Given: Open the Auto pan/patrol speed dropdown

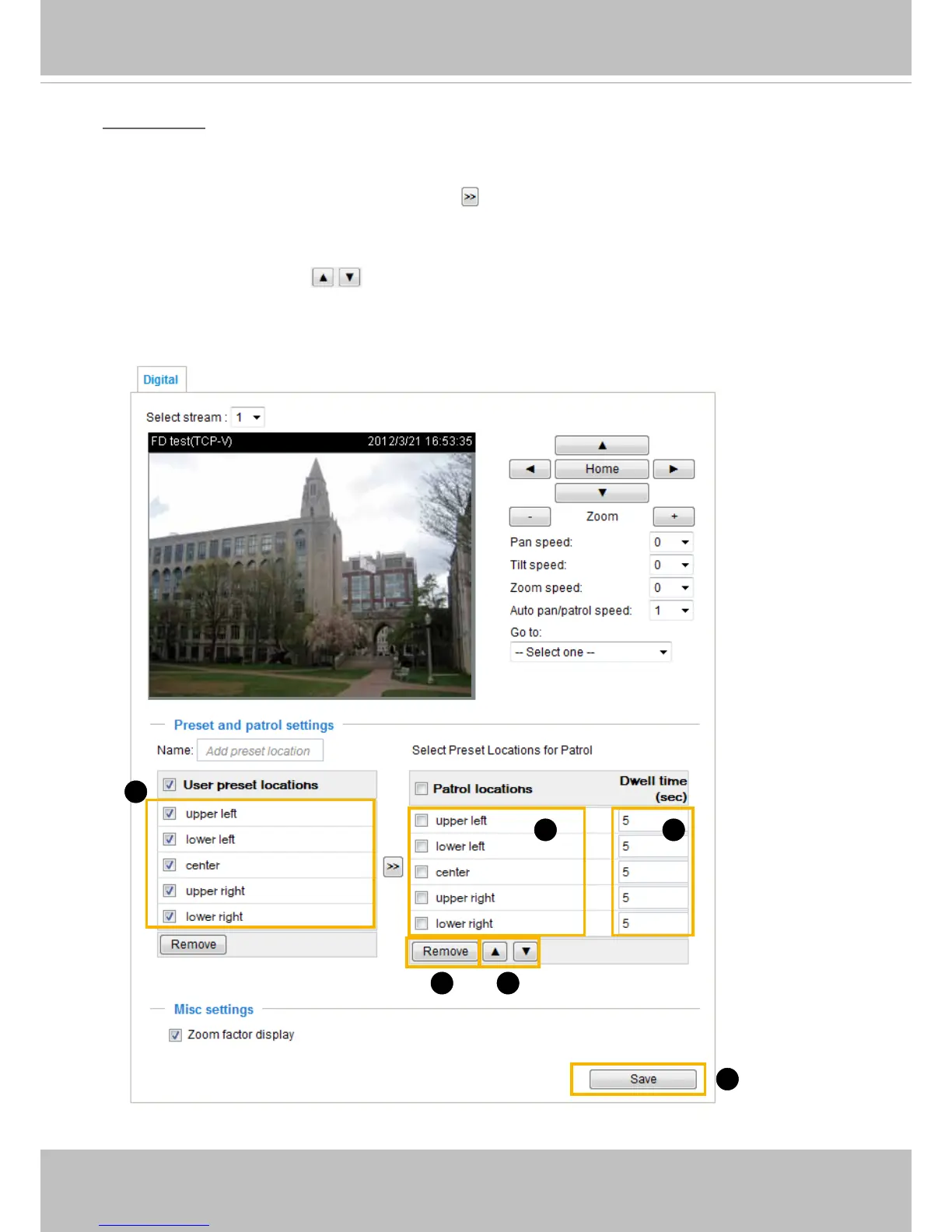Looking at the screenshot, I should (x=670, y=611).
